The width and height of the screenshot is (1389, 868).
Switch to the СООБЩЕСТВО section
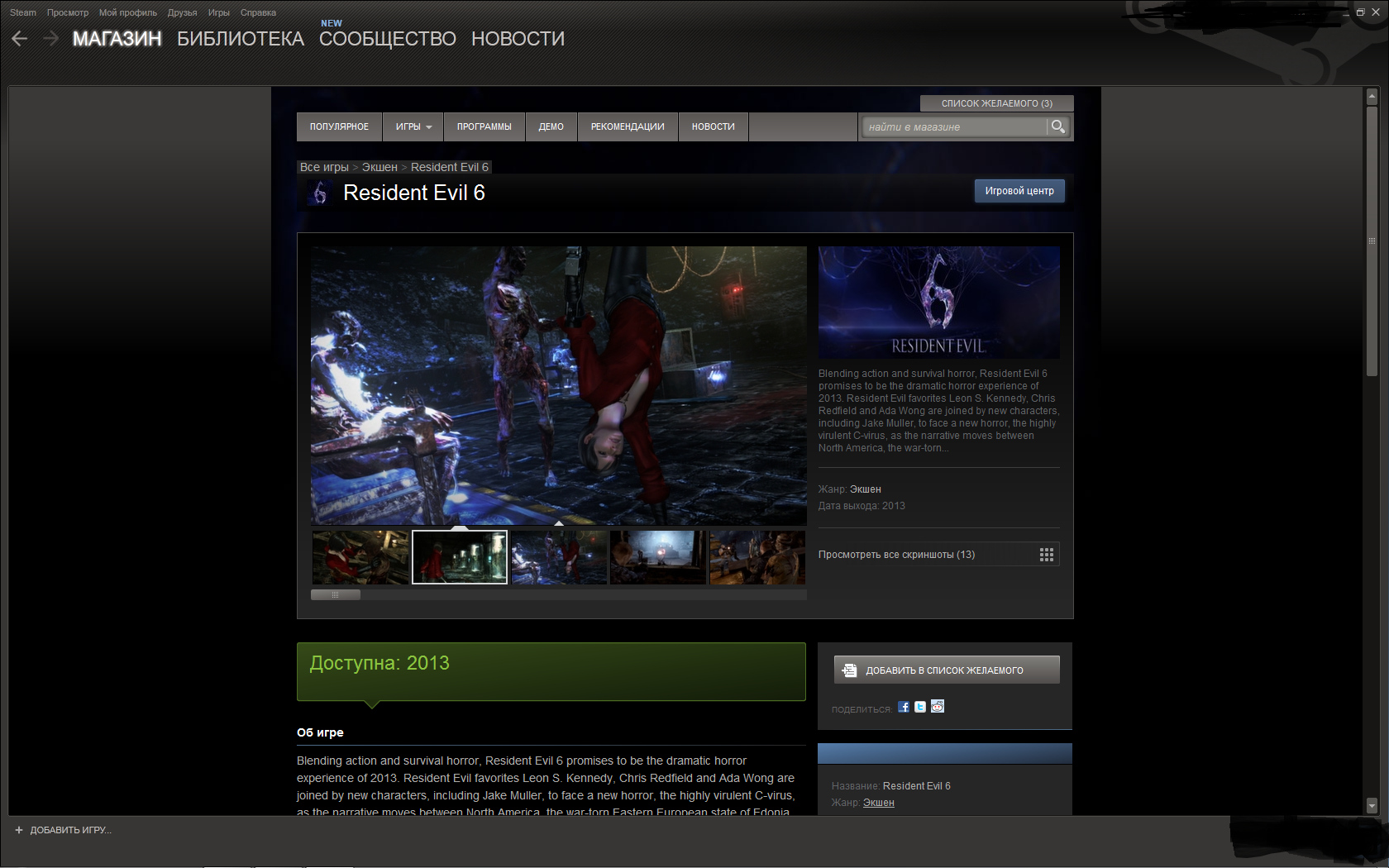[388, 39]
